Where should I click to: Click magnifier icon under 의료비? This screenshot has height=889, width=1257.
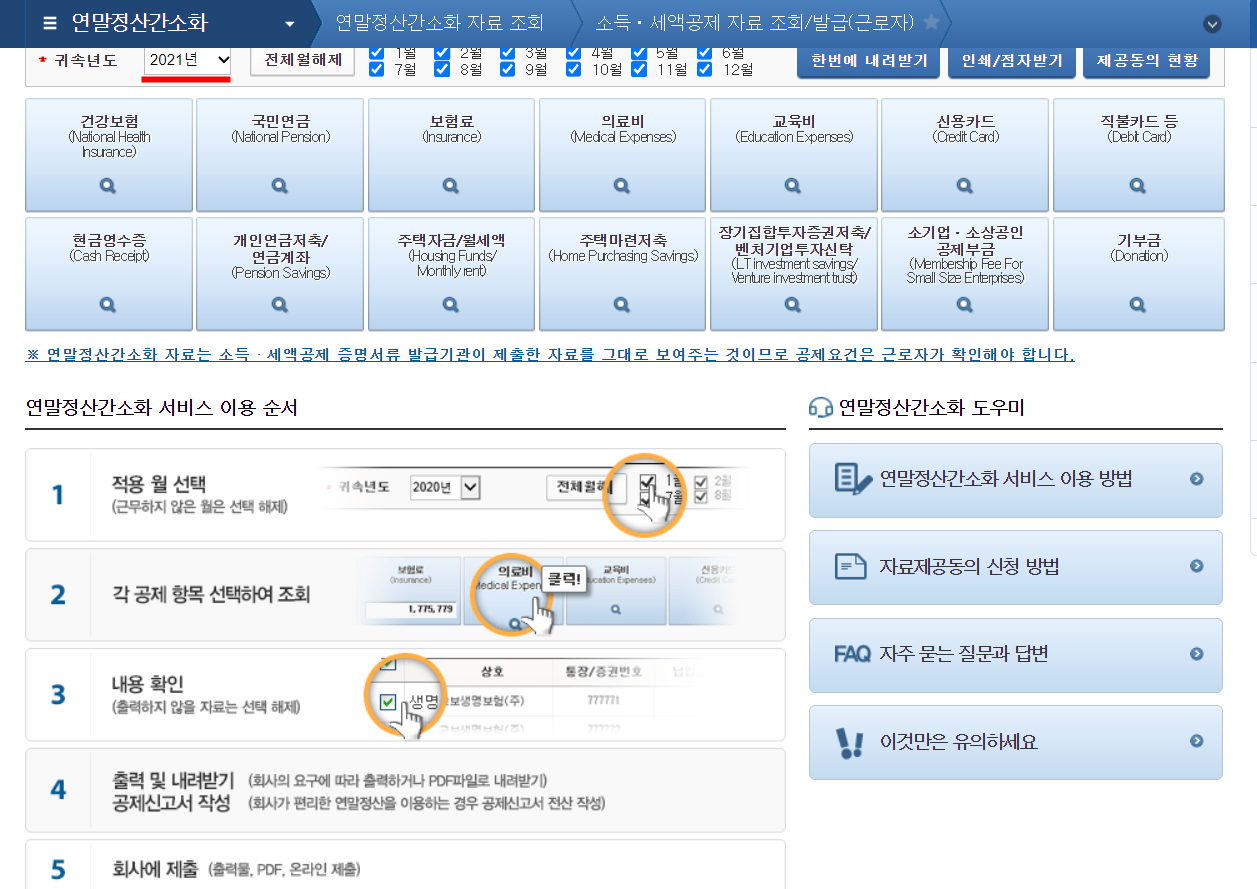(x=622, y=186)
